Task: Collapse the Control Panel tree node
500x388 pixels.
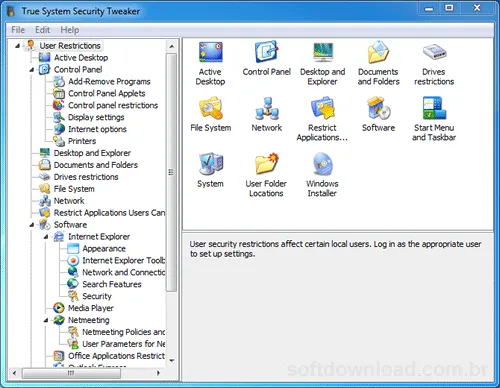Action: point(32,70)
